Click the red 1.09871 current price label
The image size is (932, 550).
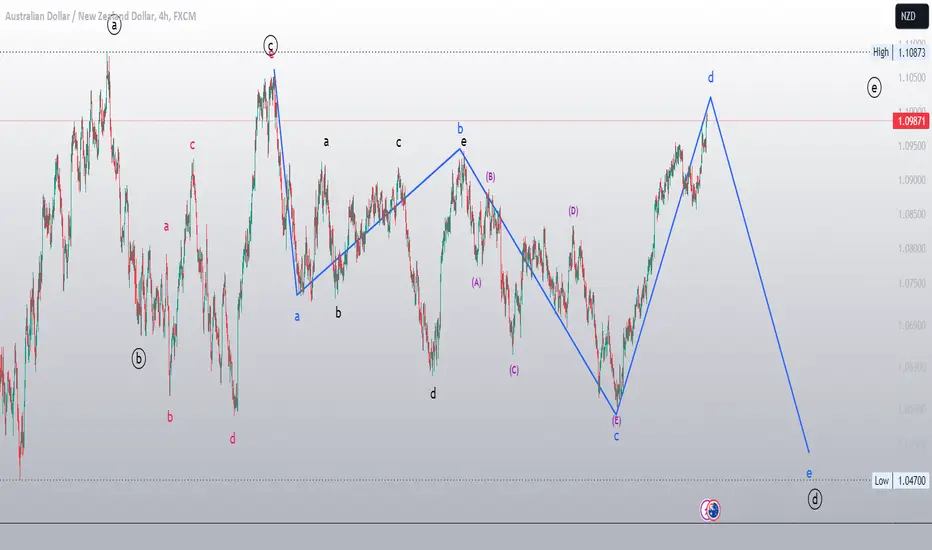click(911, 121)
